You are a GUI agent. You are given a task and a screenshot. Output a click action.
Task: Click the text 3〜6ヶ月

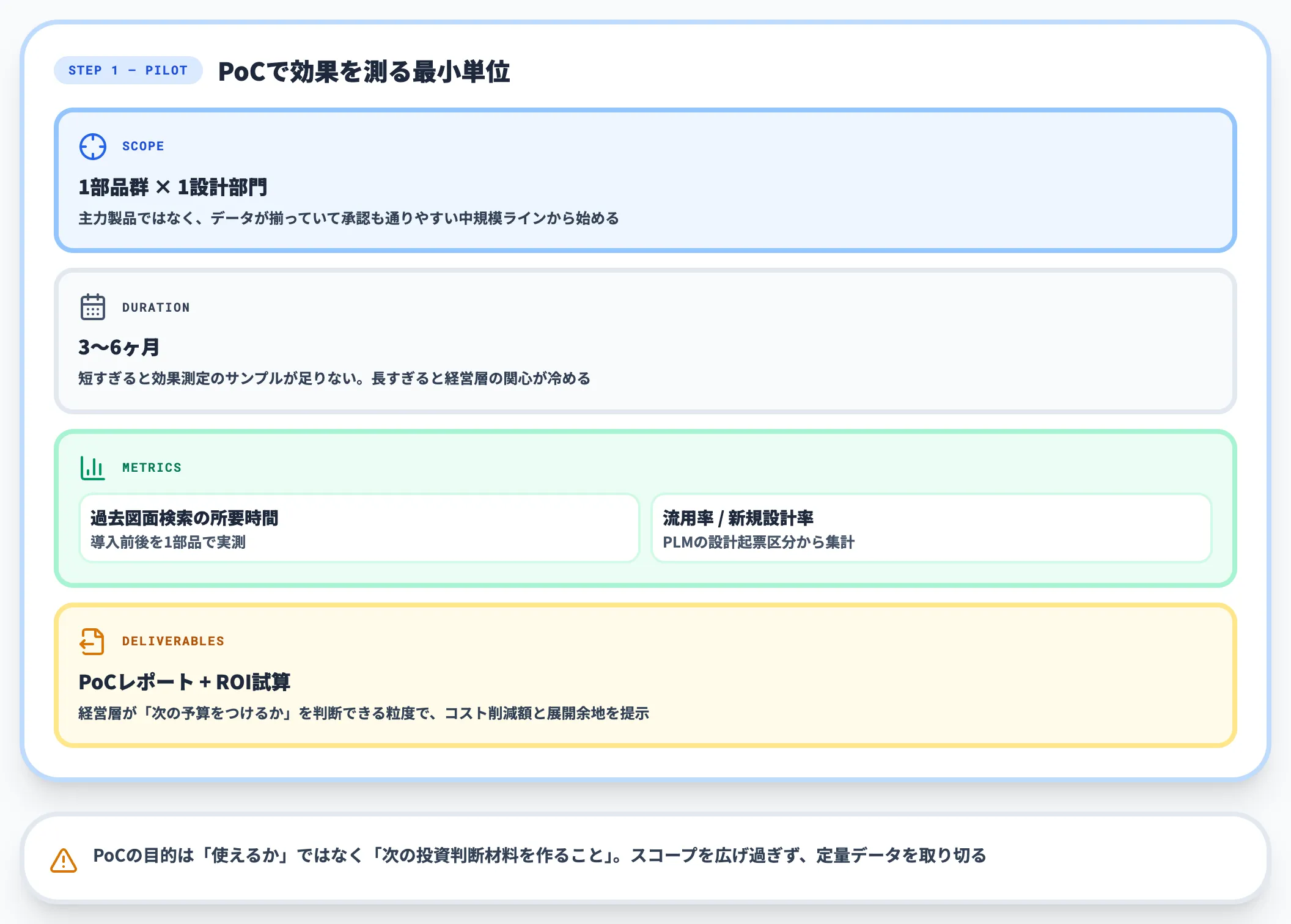(x=119, y=347)
